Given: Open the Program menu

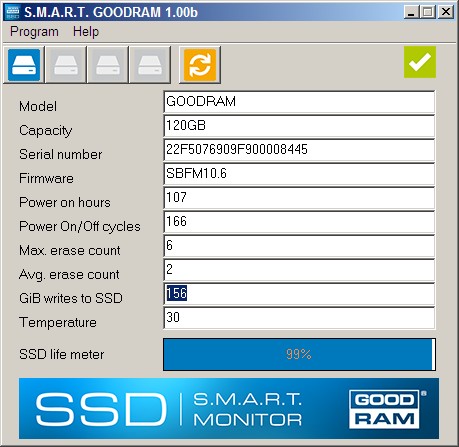Looking at the screenshot, I should 34,32.
